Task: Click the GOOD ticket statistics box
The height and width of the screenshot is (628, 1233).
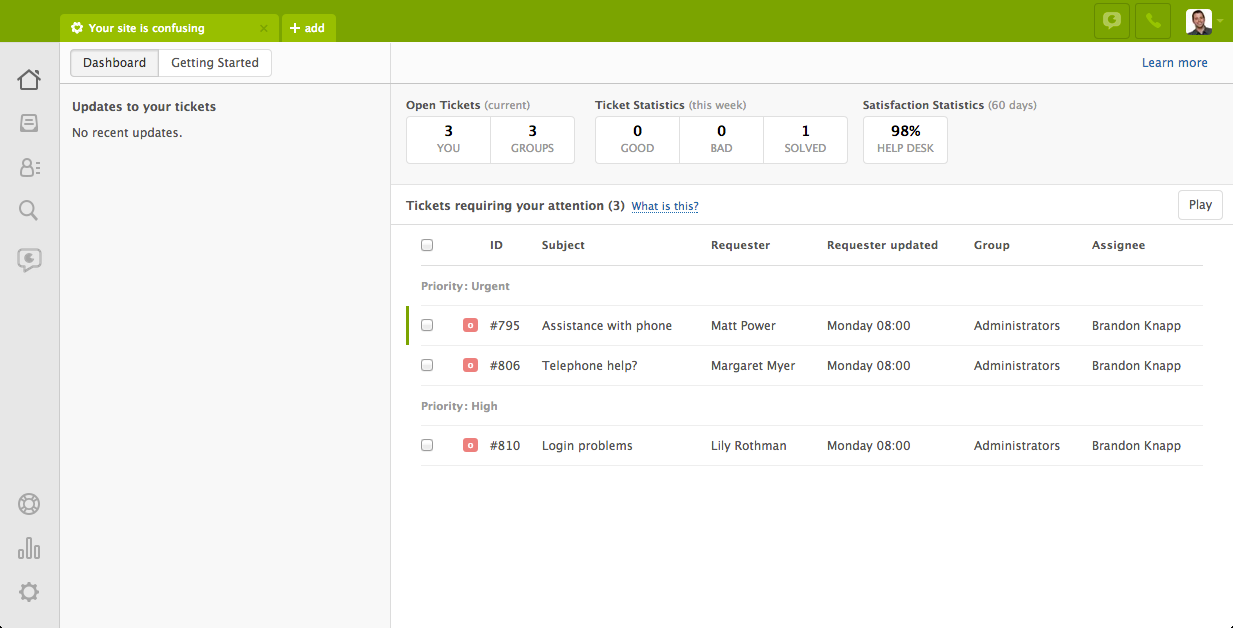Action: click(637, 140)
